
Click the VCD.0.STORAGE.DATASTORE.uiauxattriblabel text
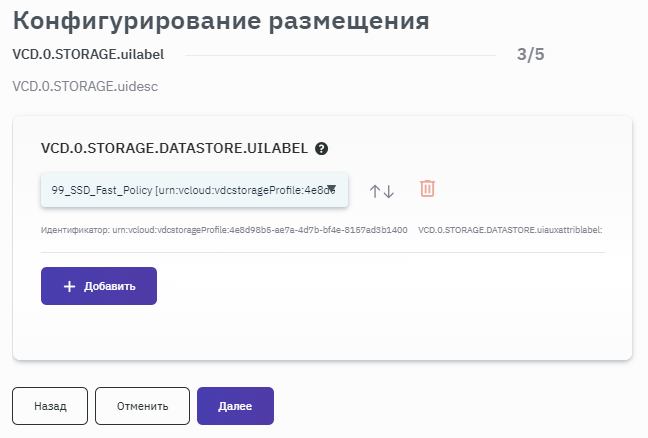[x=510, y=230]
